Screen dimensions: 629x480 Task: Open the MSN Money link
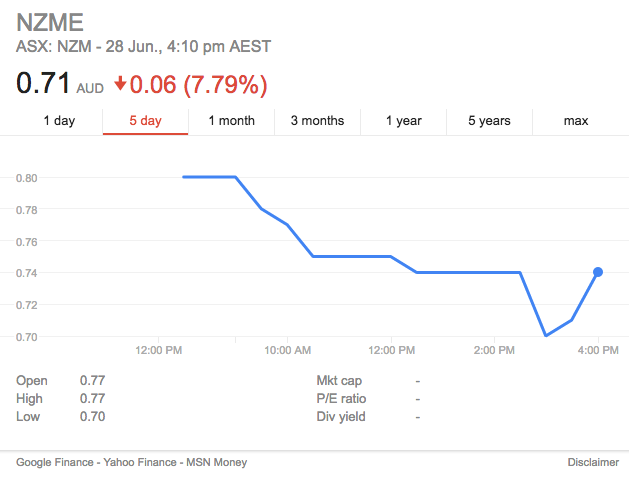click(214, 462)
